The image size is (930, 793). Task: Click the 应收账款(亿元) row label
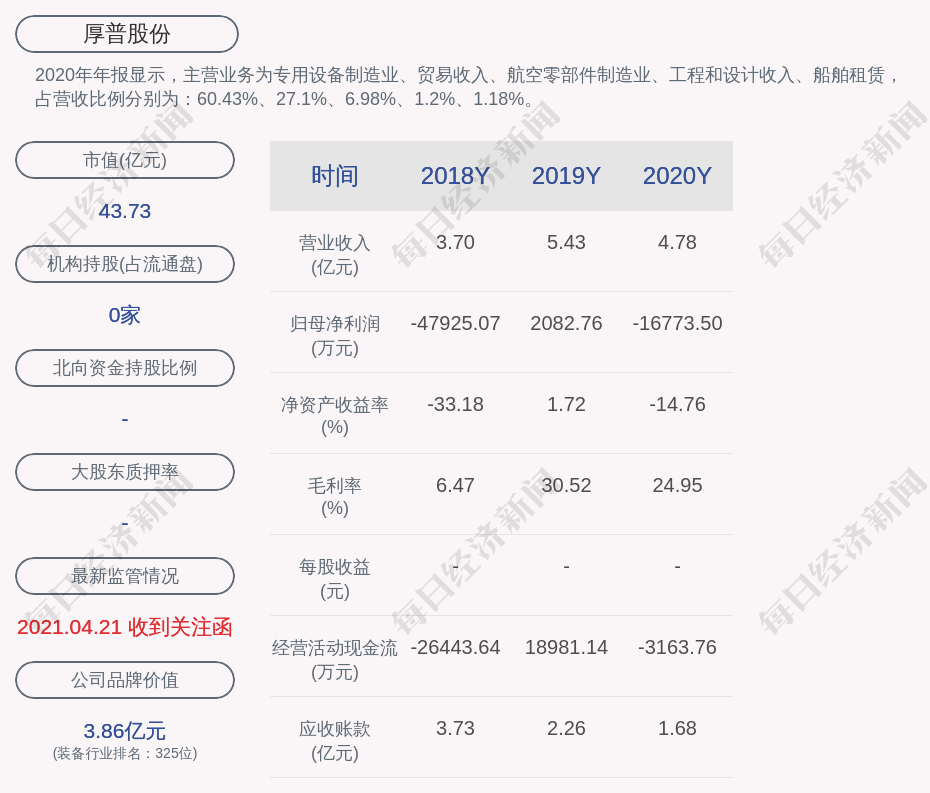335,741
